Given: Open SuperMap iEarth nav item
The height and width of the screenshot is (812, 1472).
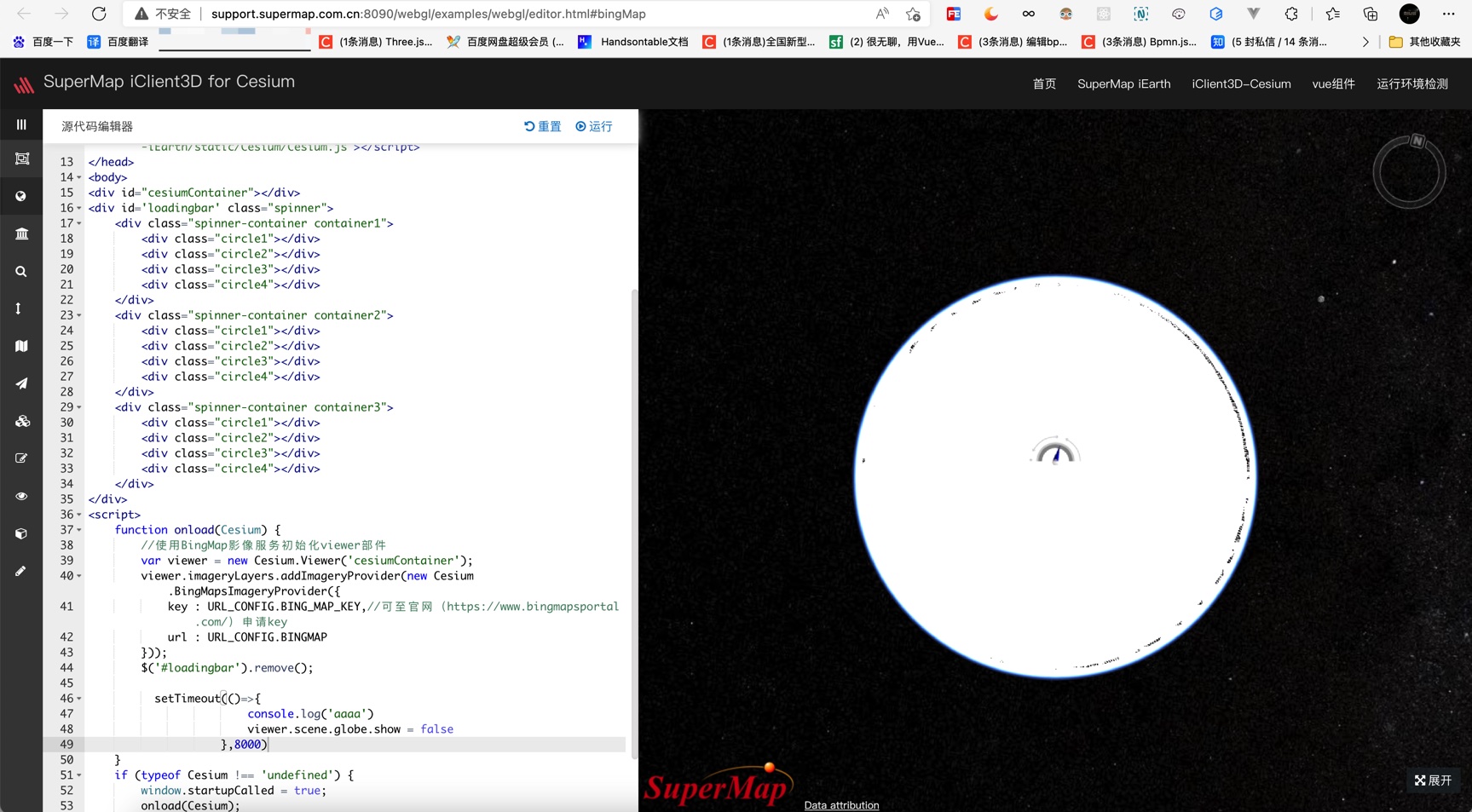Looking at the screenshot, I should [1123, 84].
